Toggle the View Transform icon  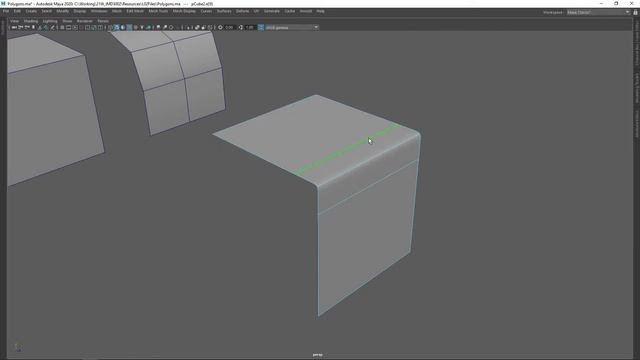coord(261,27)
